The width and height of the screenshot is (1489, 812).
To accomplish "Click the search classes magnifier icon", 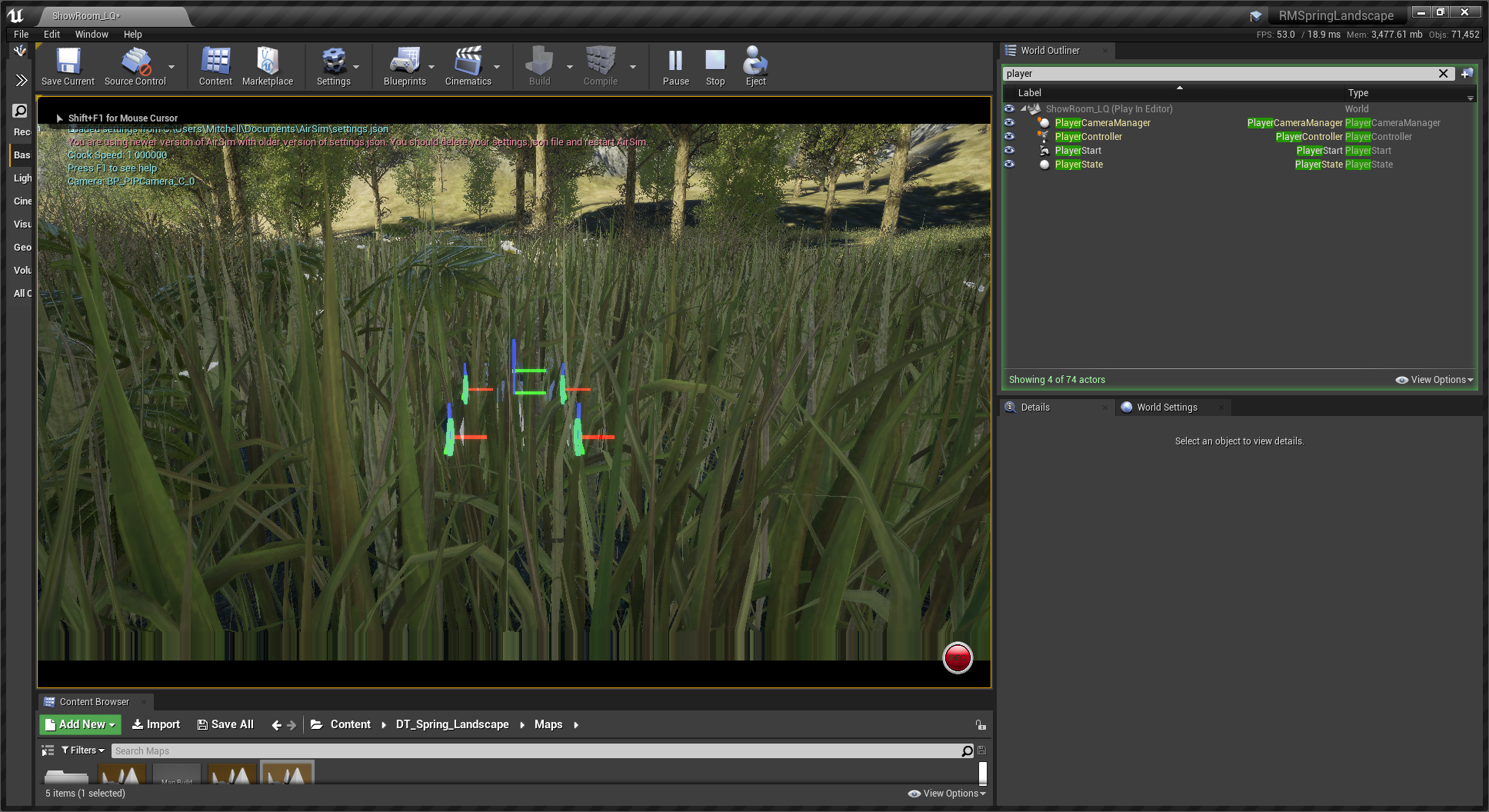I will (20, 111).
